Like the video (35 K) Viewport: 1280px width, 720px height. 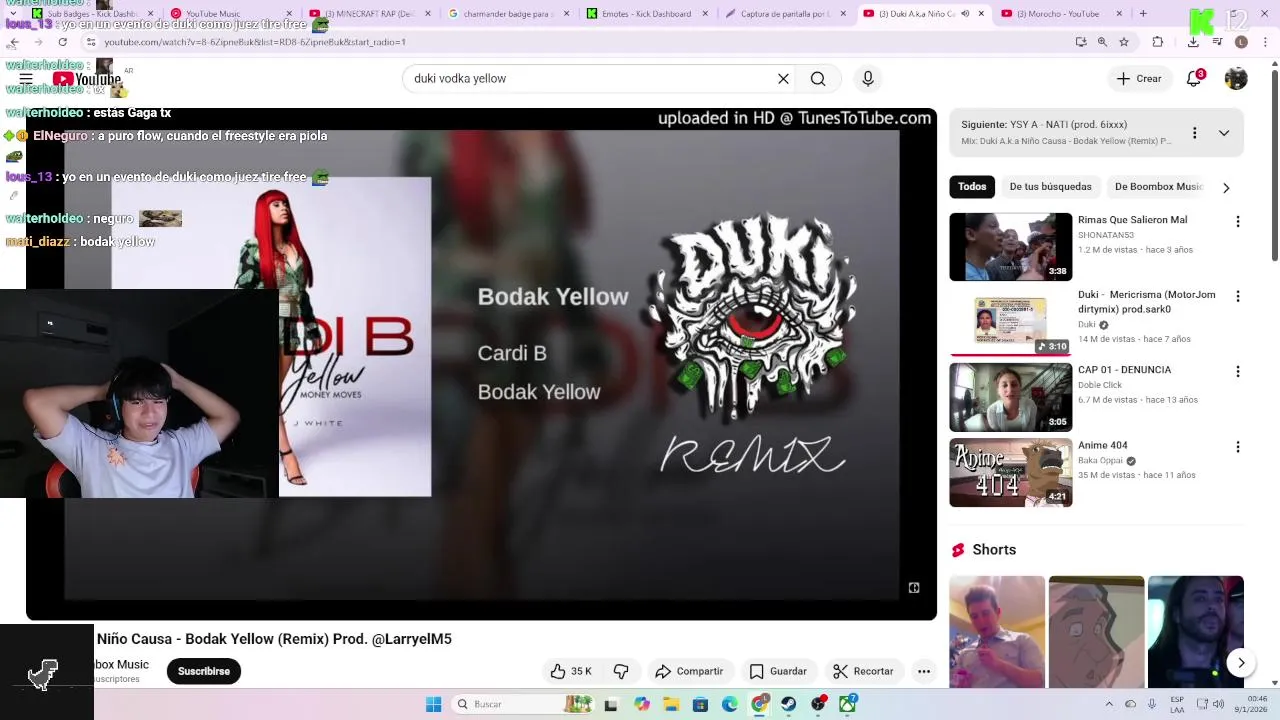click(571, 671)
